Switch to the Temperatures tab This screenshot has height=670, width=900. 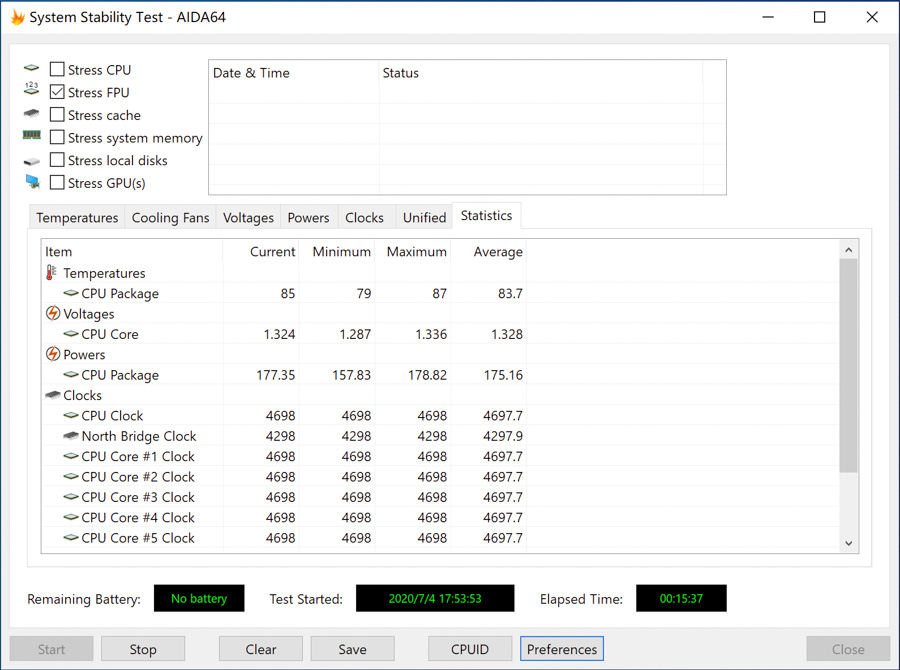coord(77,218)
